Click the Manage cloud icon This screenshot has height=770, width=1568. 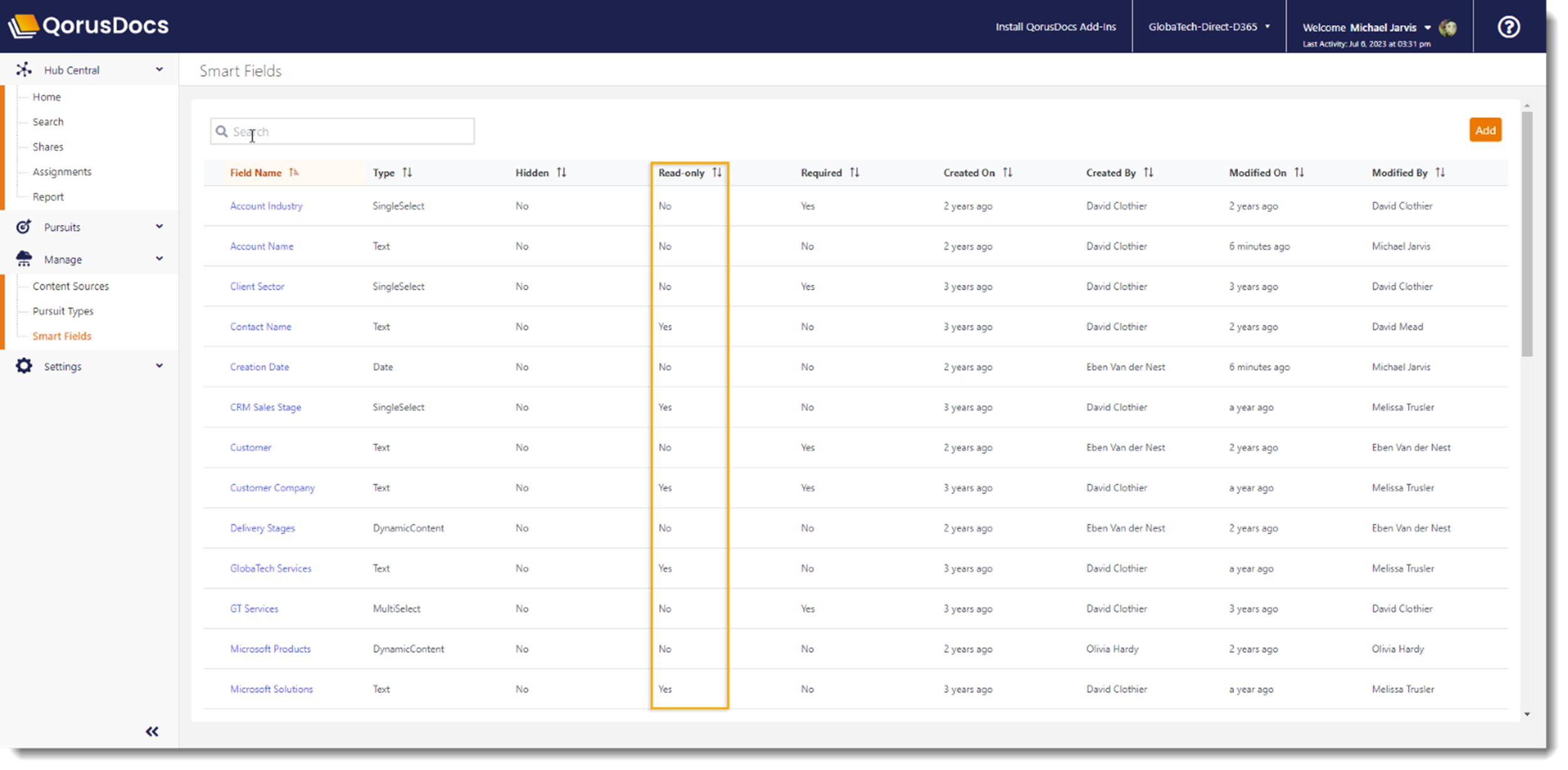[x=24, y=258]
